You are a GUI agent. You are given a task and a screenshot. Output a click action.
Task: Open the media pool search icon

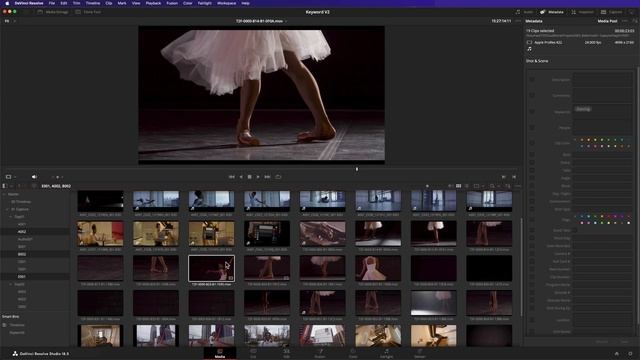click(x=492, y=186)
